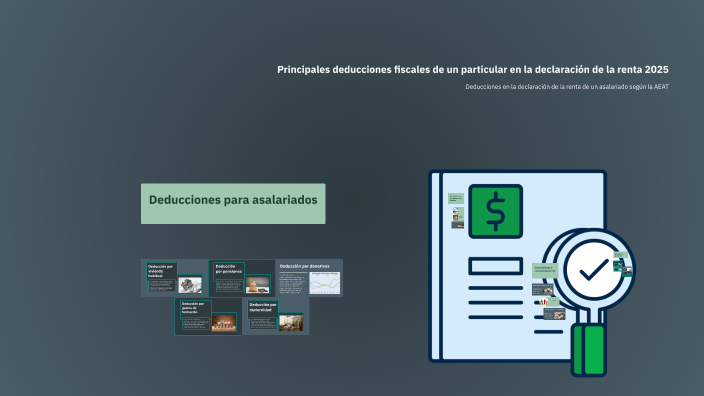Image resolution: width=704 pixels, height=396 pixels.
Task: Click the house photo in vivienda habitual slide
Action: point(189,285)
